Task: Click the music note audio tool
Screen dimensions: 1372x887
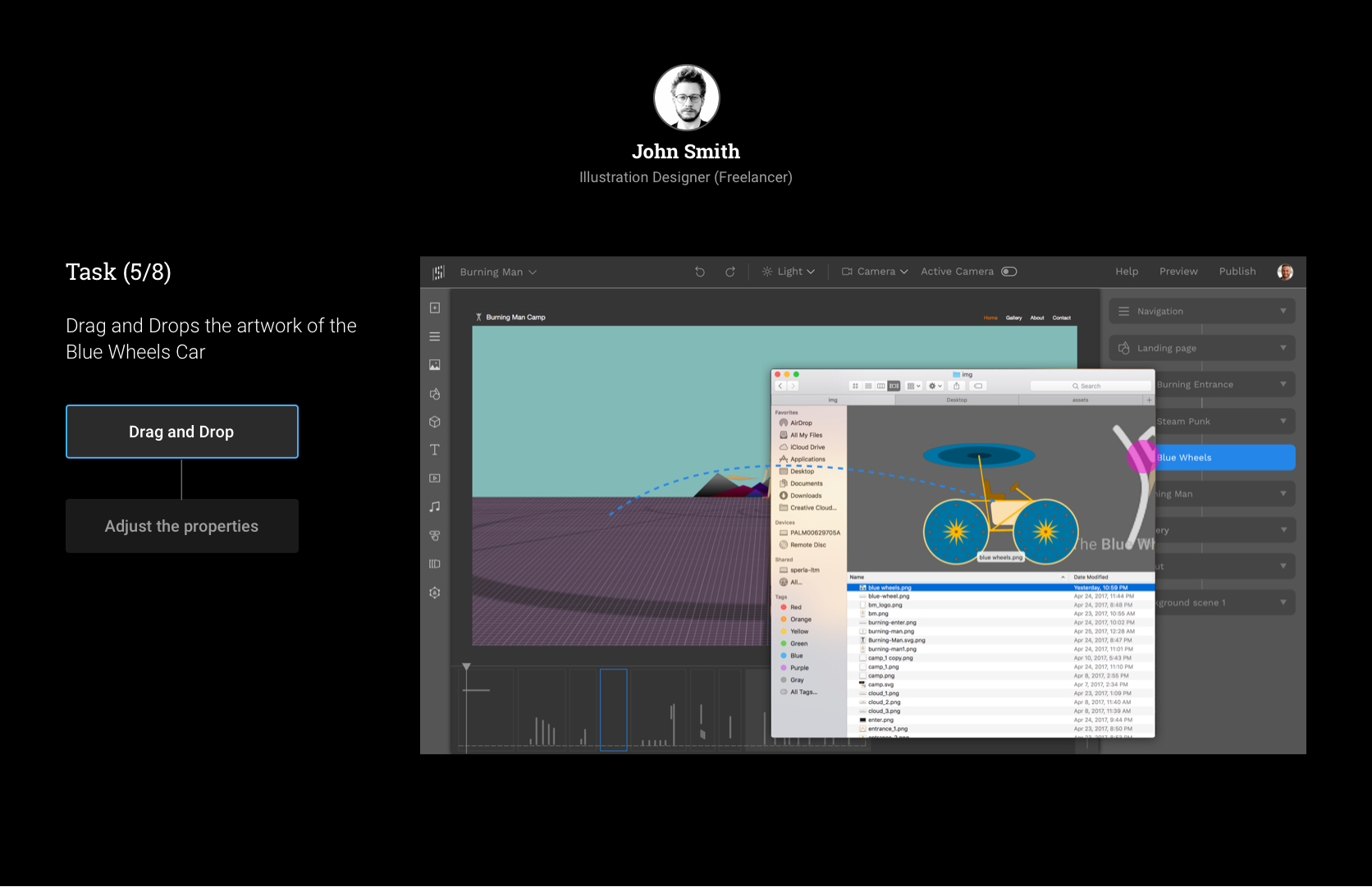Action: [435, 507]
